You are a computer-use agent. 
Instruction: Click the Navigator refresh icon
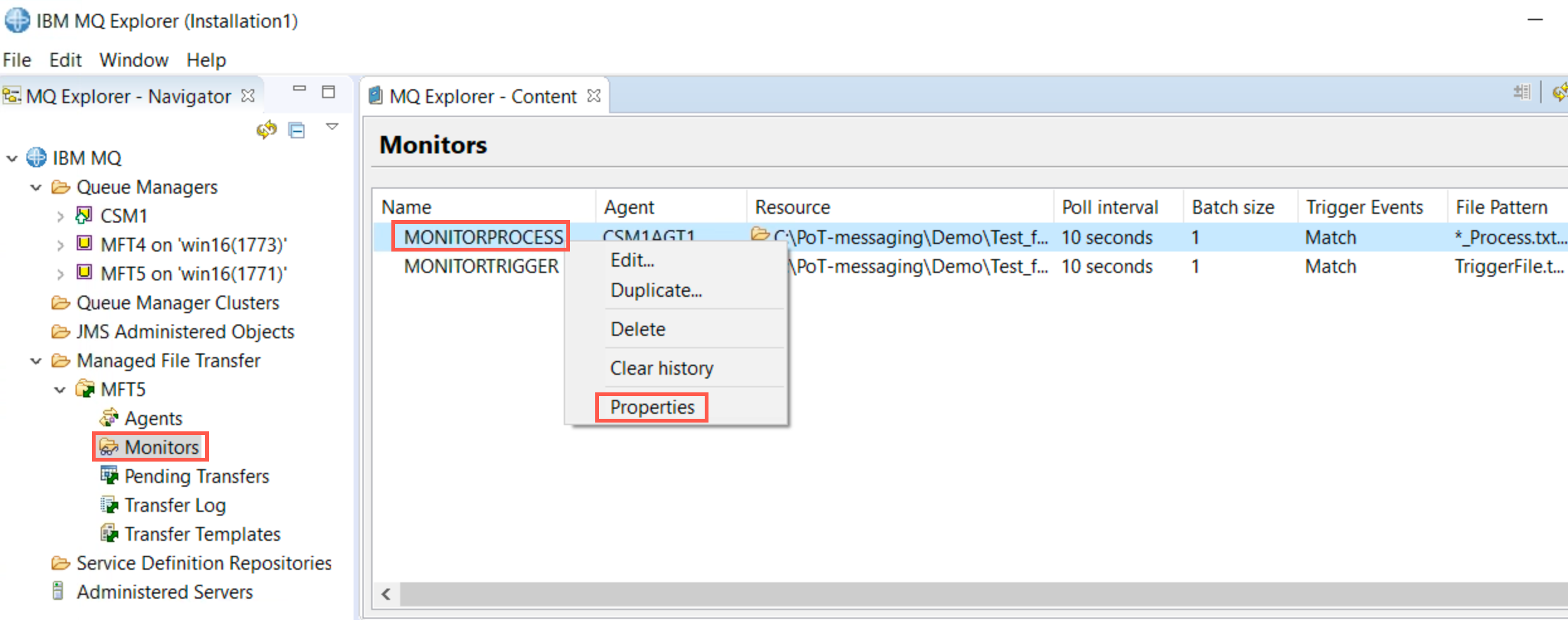click(x=267, y=130)
